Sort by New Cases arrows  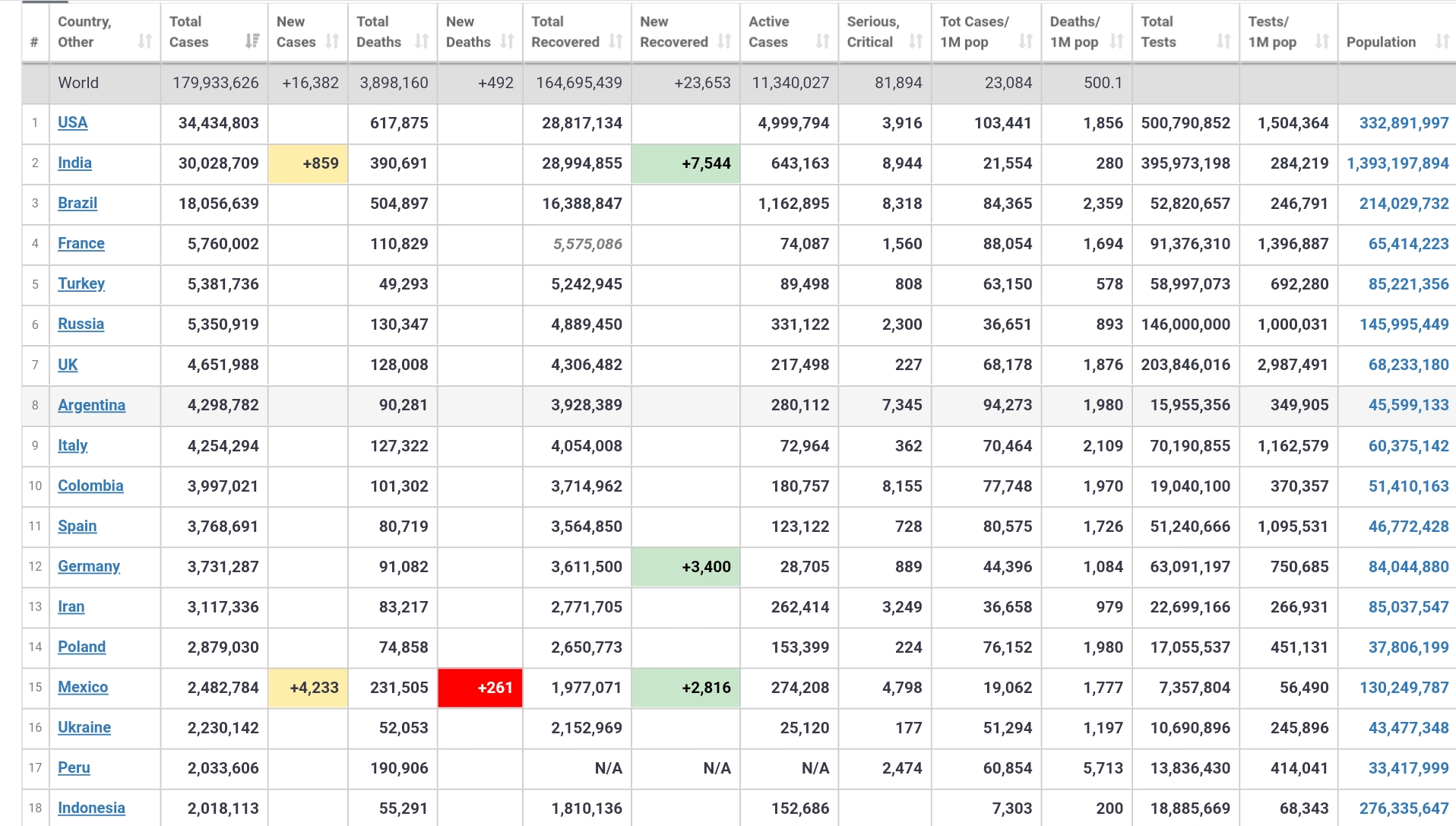pyautogui.click(x=332, y=42)
